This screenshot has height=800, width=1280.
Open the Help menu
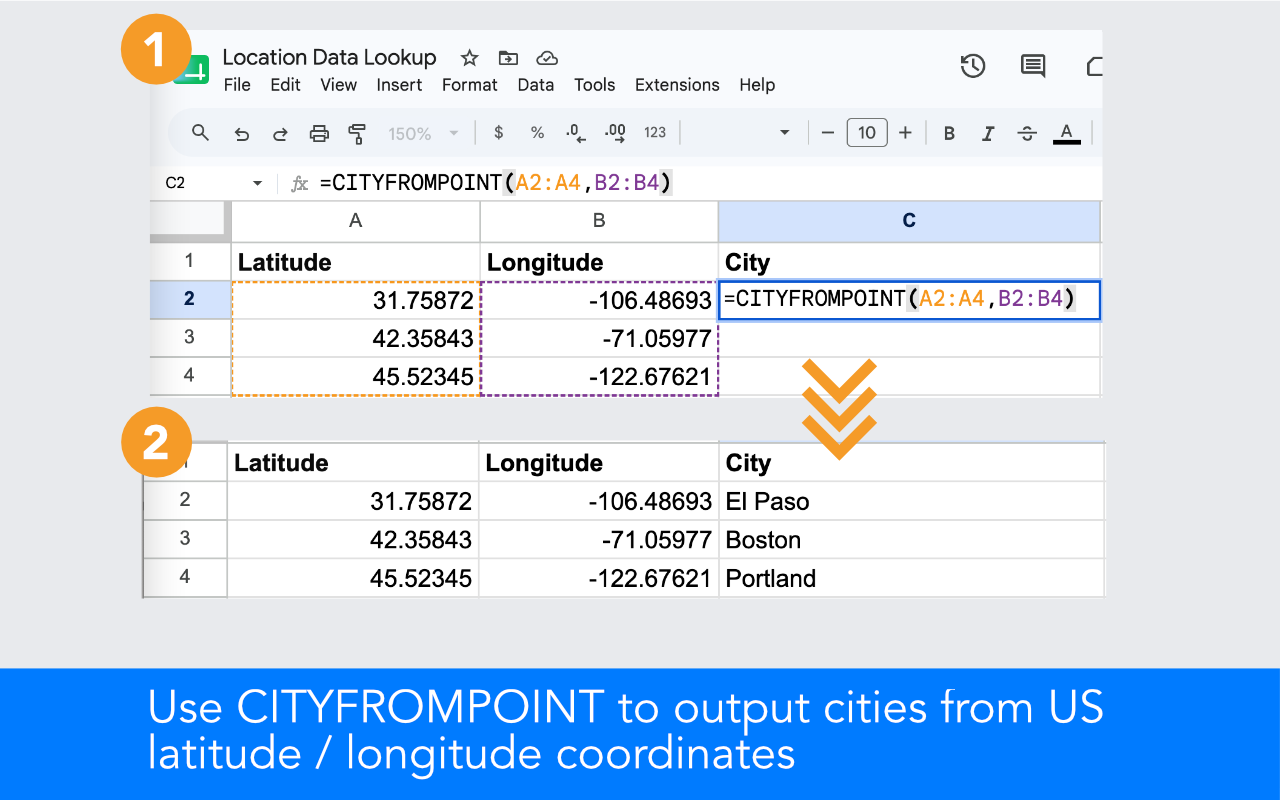click(757, 85)
